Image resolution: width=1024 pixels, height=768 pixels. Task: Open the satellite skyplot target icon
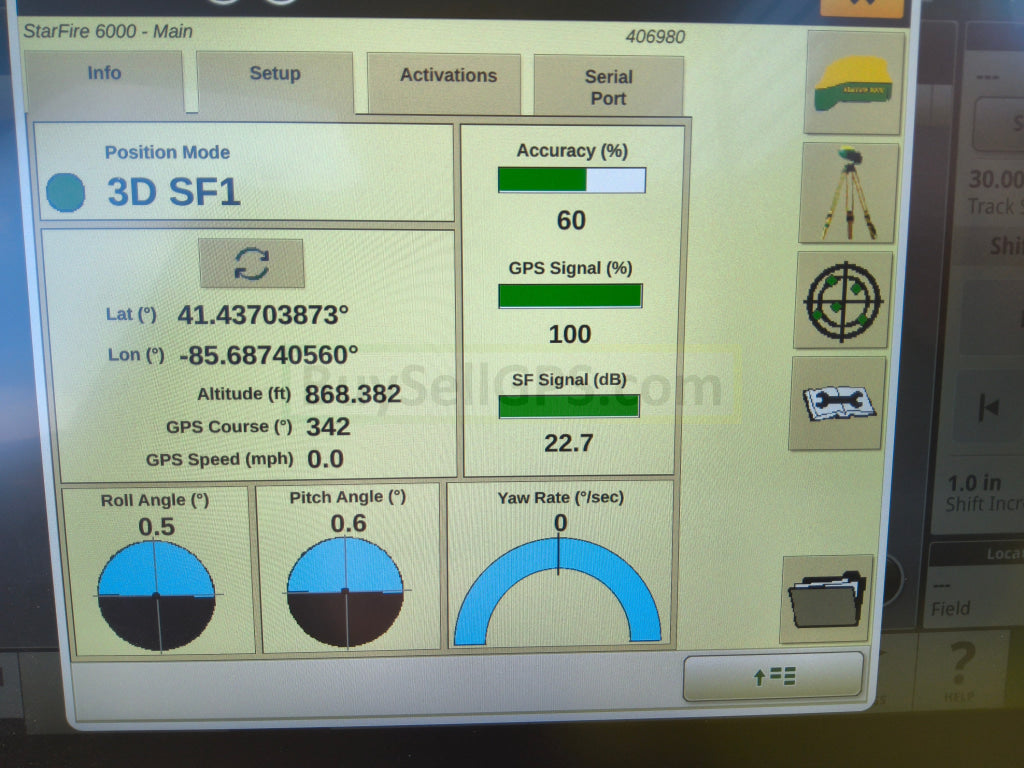842,301
